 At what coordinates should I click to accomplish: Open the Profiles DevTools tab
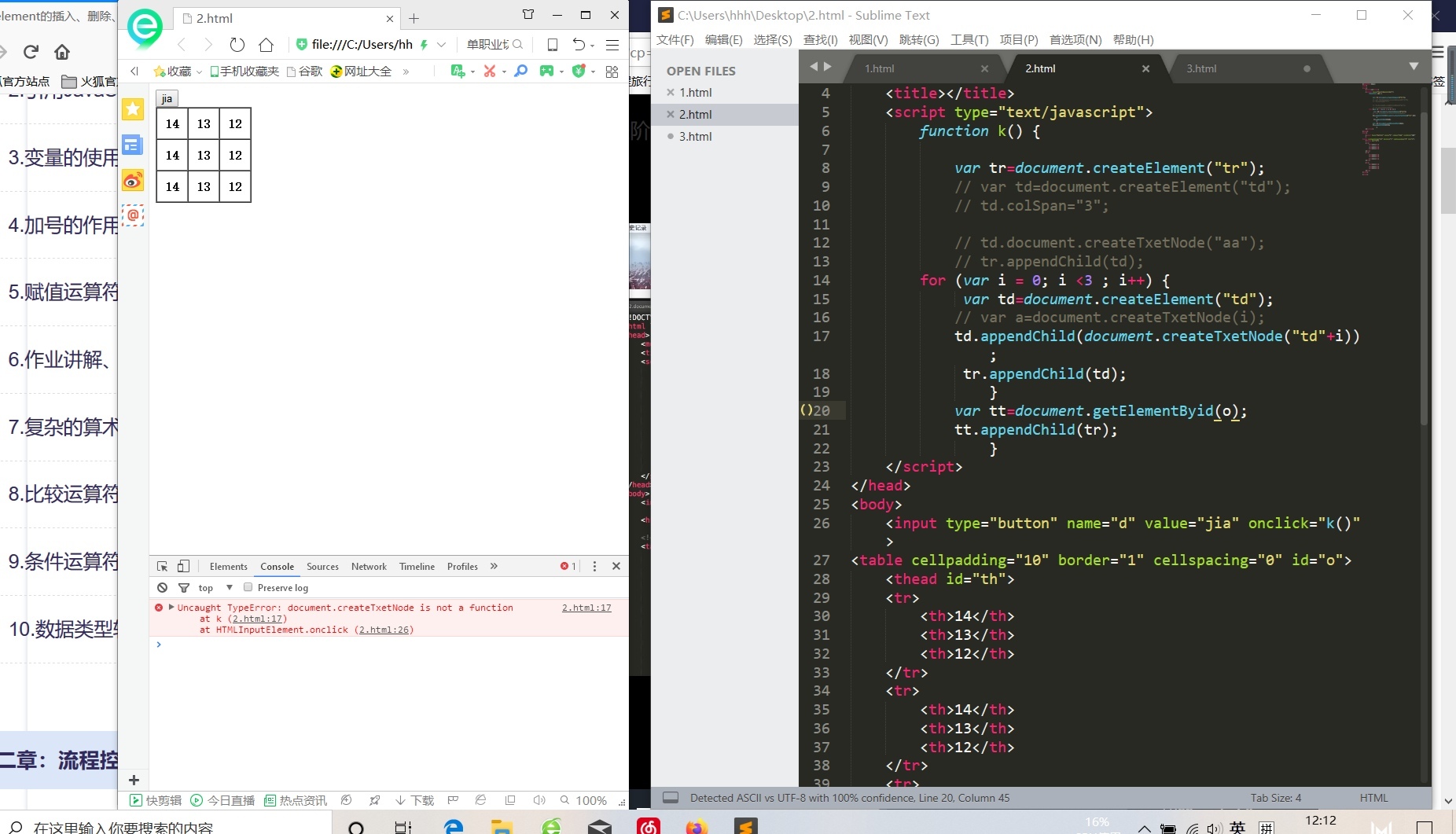point(462,566)
